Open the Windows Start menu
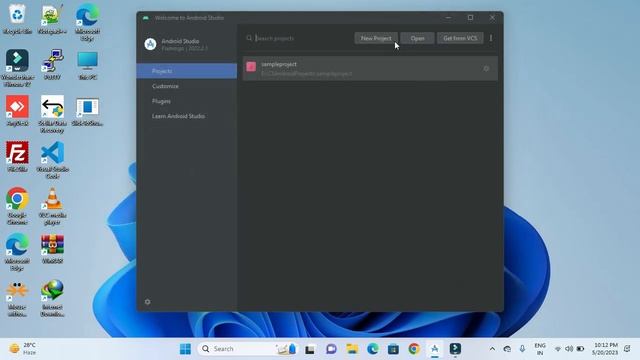The width and height of the screenshot is (640, 360). (x=185, y=349)
